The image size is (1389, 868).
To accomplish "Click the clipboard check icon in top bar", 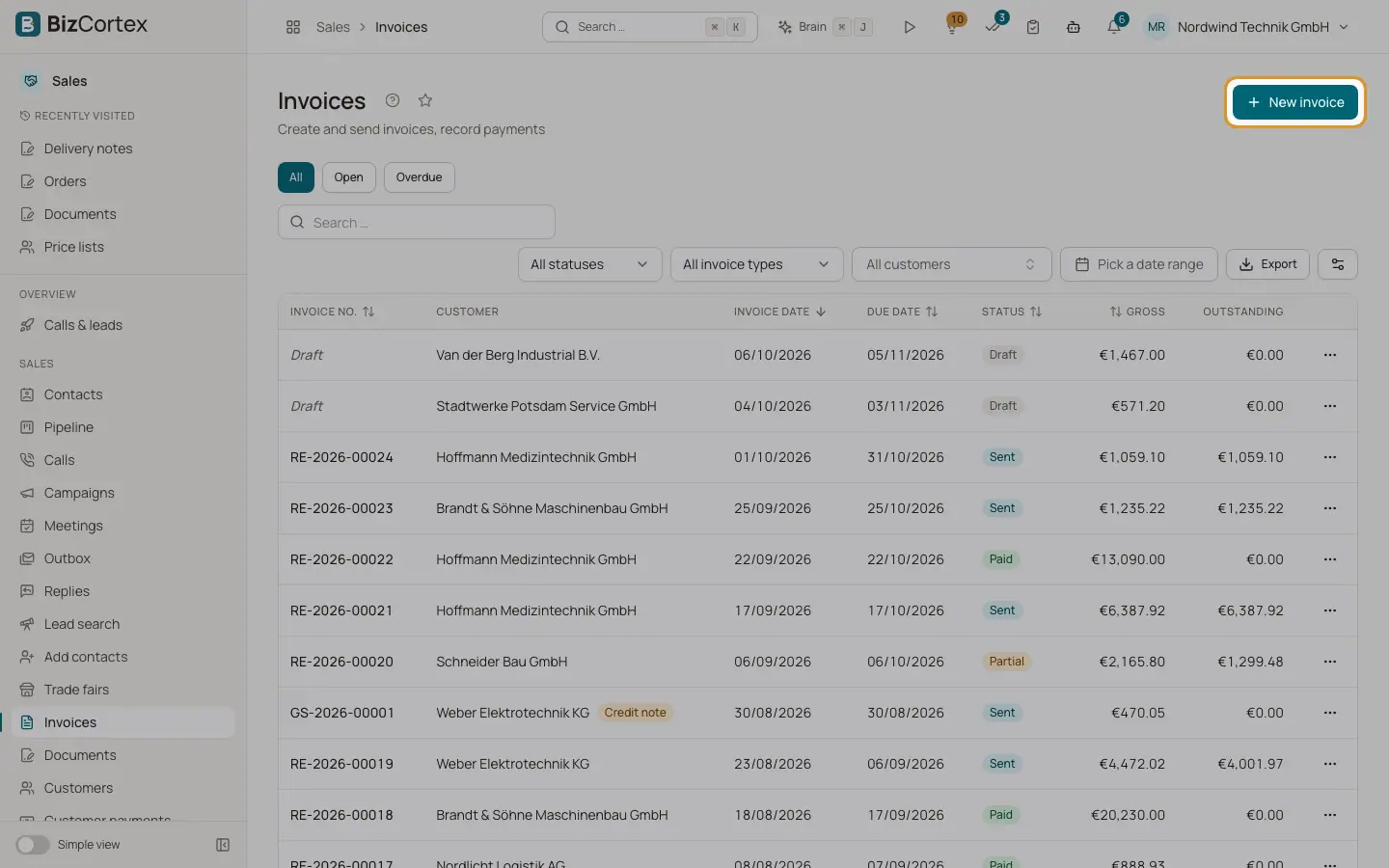I will [1033, 27].
